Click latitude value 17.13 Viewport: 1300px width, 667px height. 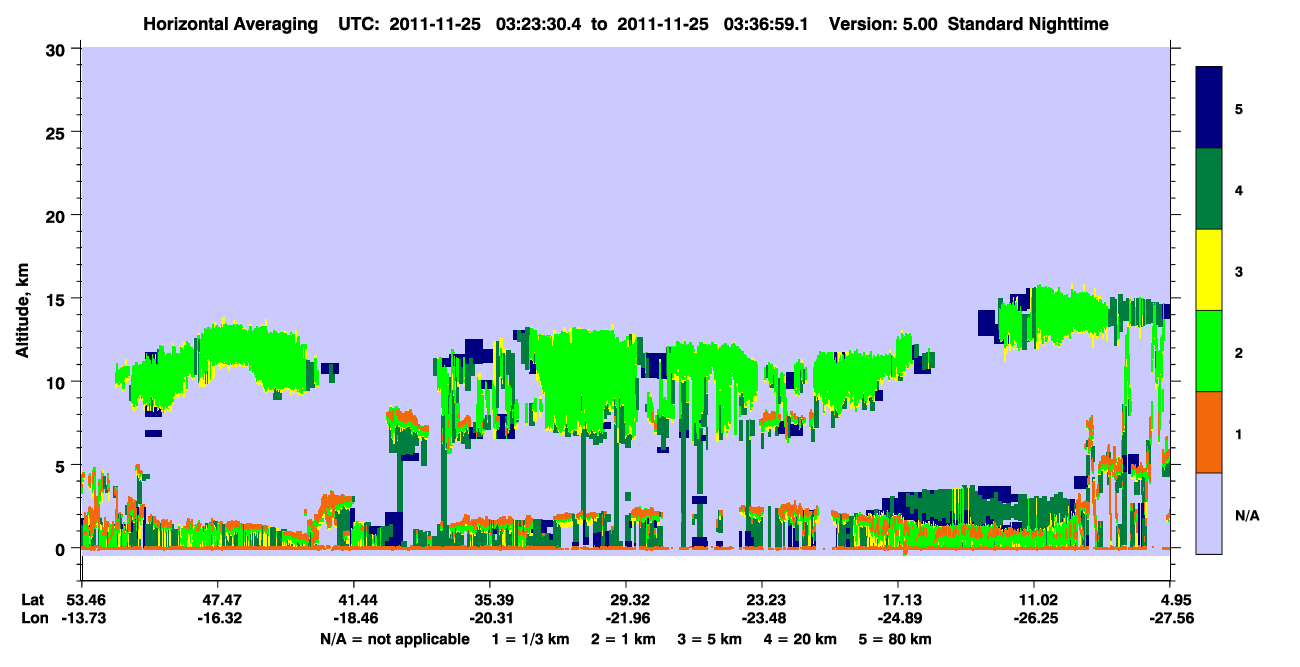(899, 600)
